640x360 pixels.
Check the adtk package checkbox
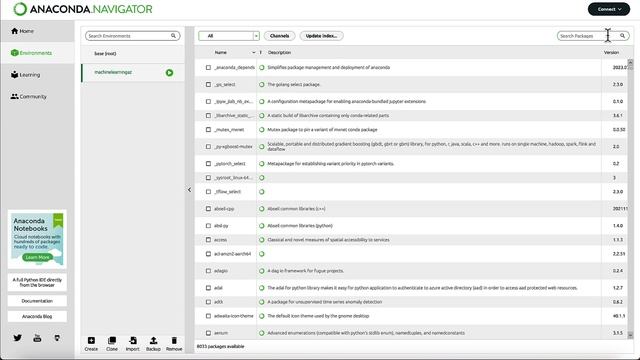[208, 302]
